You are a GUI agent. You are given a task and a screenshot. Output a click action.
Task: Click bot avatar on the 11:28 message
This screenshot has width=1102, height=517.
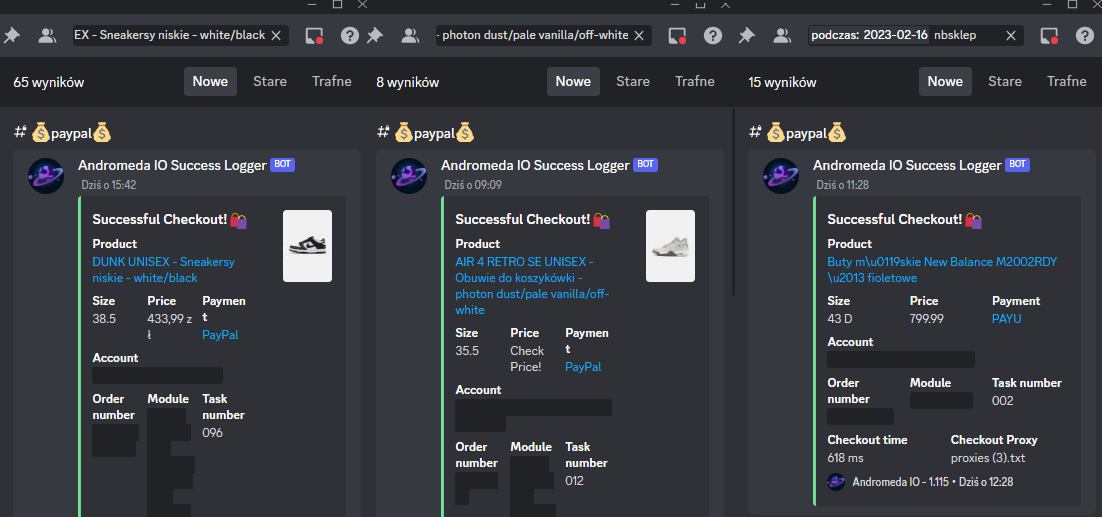coord(781,176)
